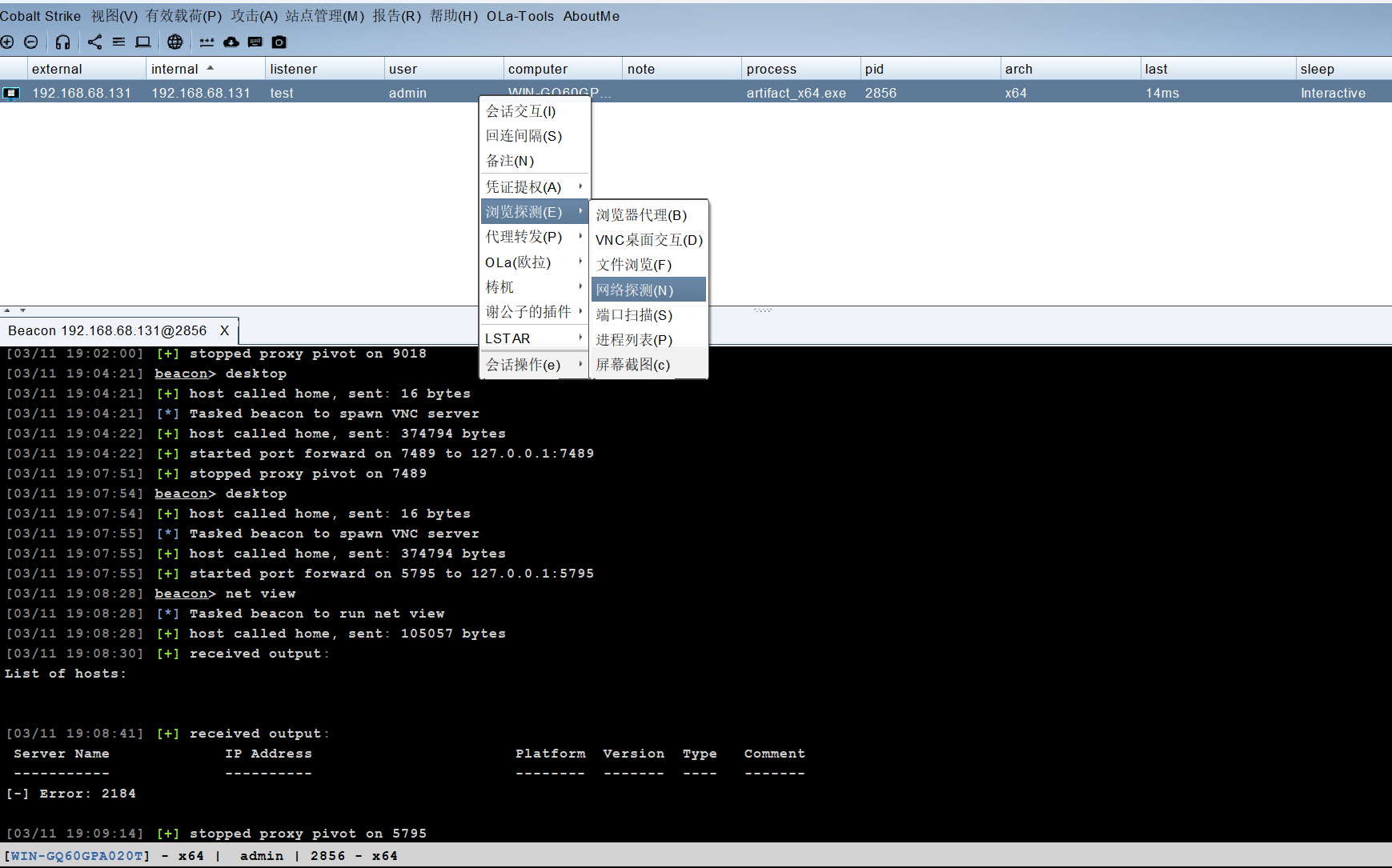Expand the LSTAR submenu
1392x868 pixels.
point(535,338)
